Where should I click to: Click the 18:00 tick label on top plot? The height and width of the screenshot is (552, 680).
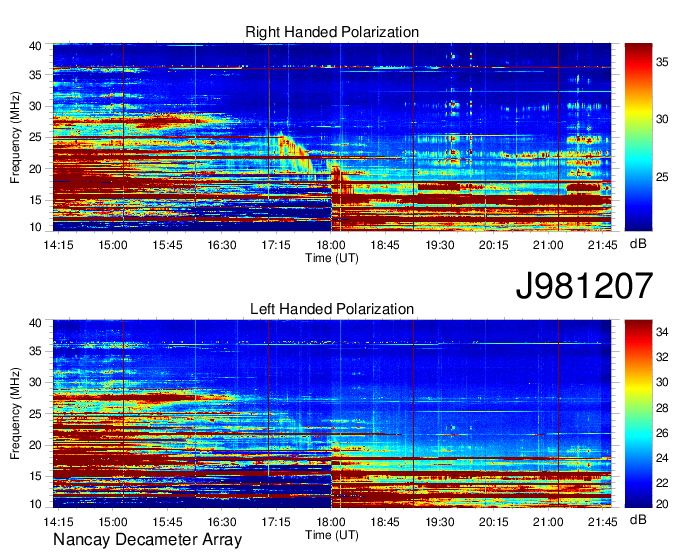pos(330,245)
